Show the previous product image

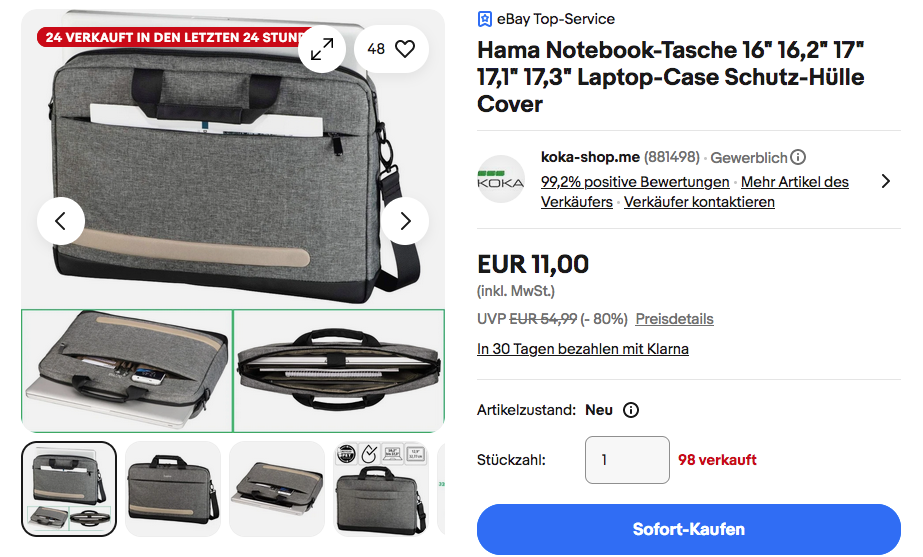point(61,221)
